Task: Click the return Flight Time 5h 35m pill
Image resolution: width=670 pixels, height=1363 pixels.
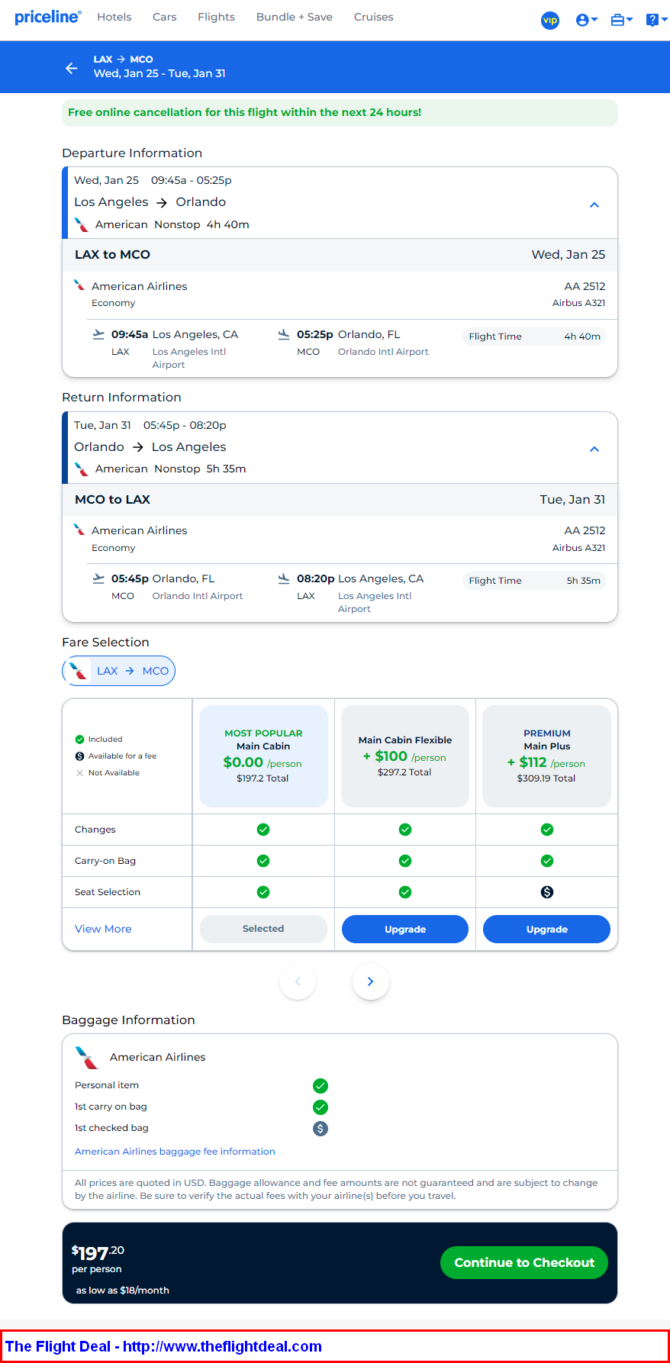Action: tap(534, 580)
